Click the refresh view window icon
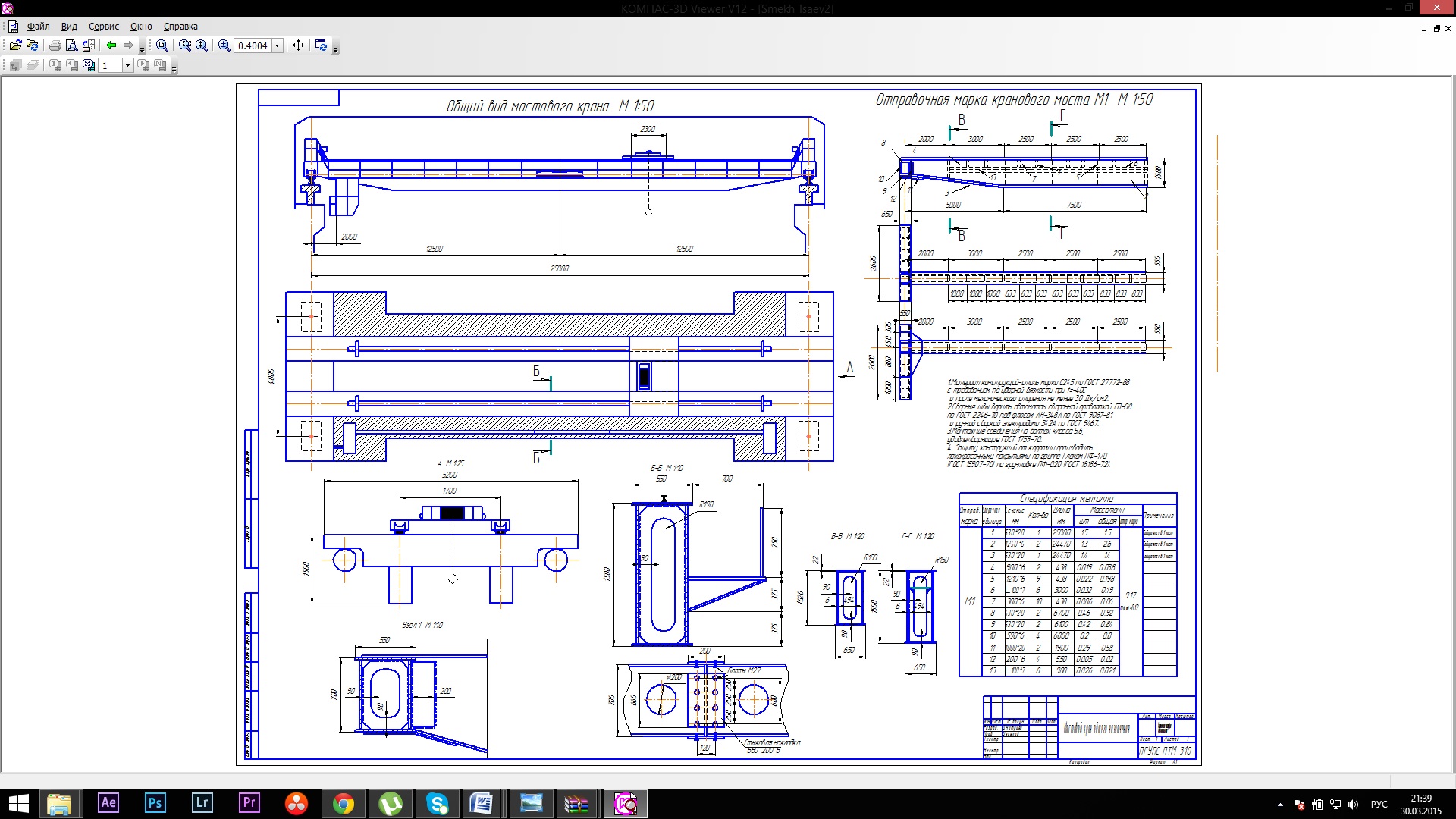The image size is (1456, 819). click(x=321, y=45)
